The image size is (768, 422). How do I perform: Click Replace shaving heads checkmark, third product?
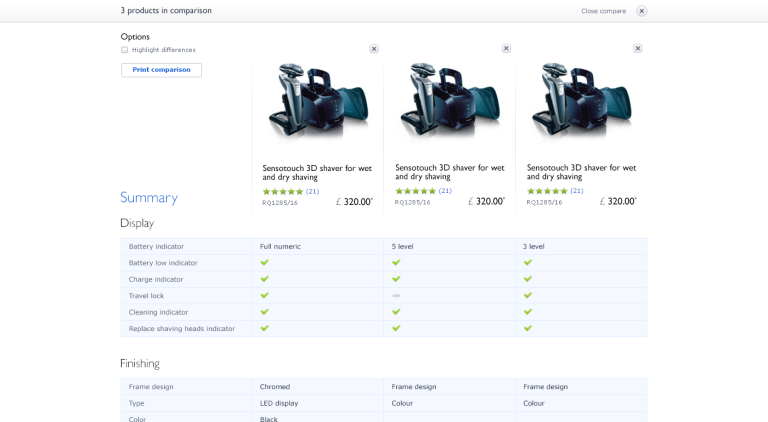[x=528, y=328]
